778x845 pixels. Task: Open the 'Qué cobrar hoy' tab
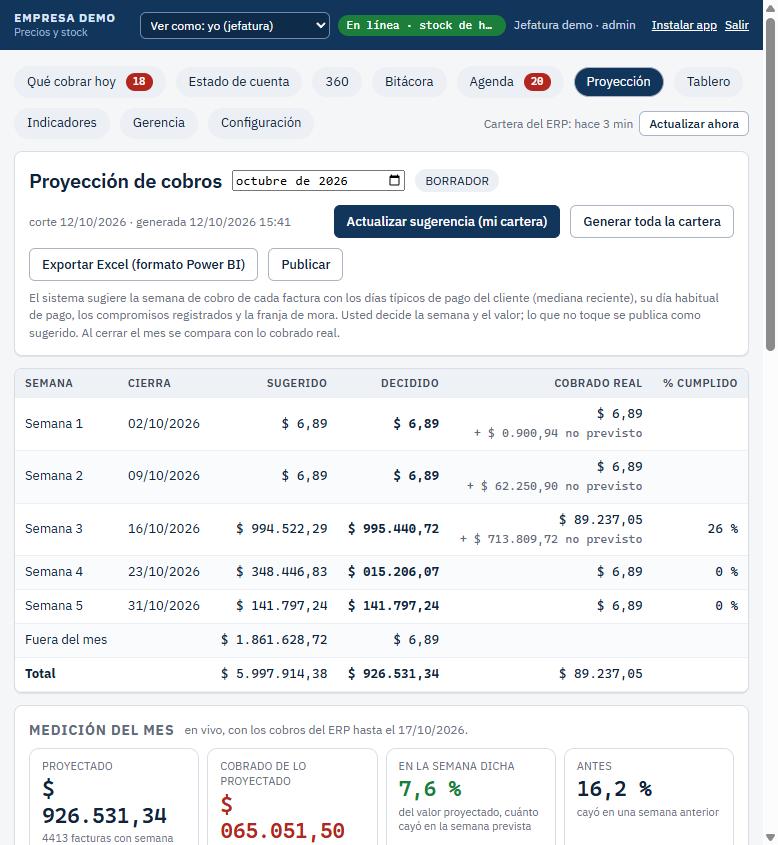click(x=90, y=82)
